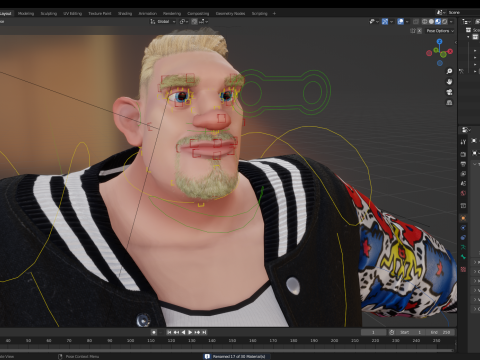Open the View Layer properties tab
This screenshot has width=480, height=360.
coord(463,174)
